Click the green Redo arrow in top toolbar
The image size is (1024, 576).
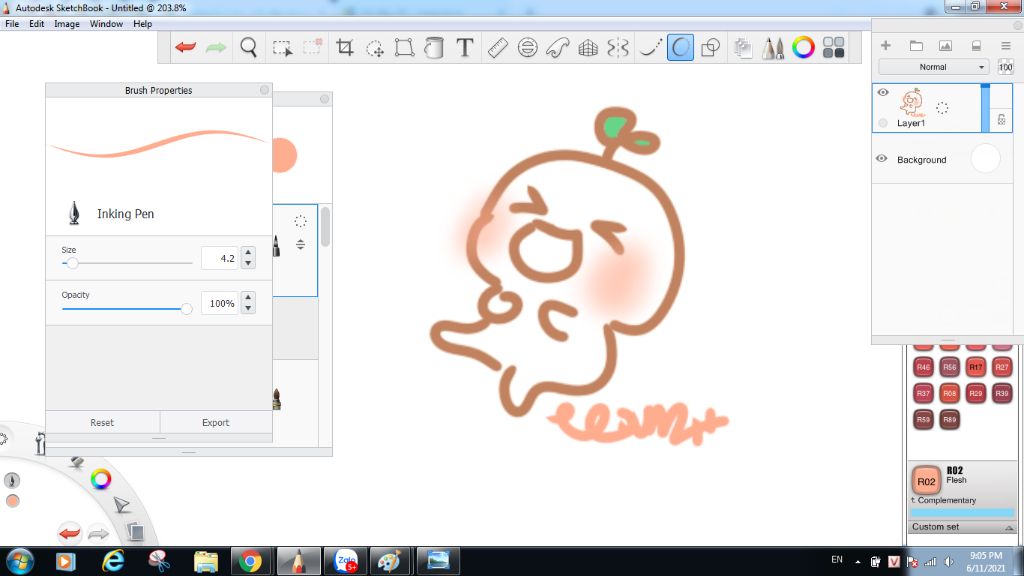(x=216, y=47)
